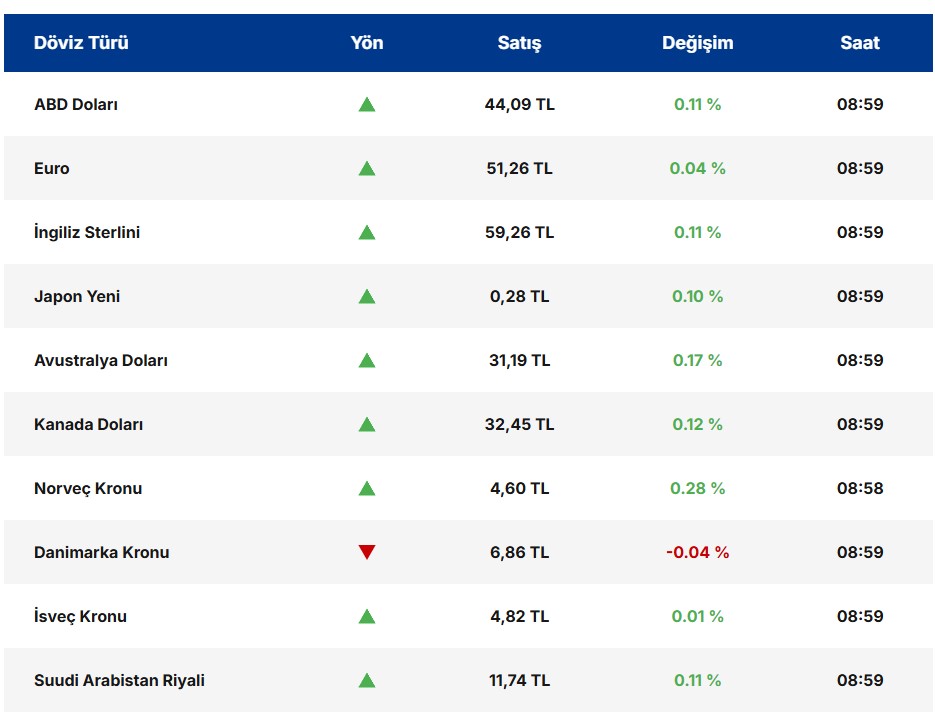Viewport: 935px width, 719px height.
Task: Click the 0.28 % change for Norveç Kronu
Action: pyautogui.click(x=697, y=488)
